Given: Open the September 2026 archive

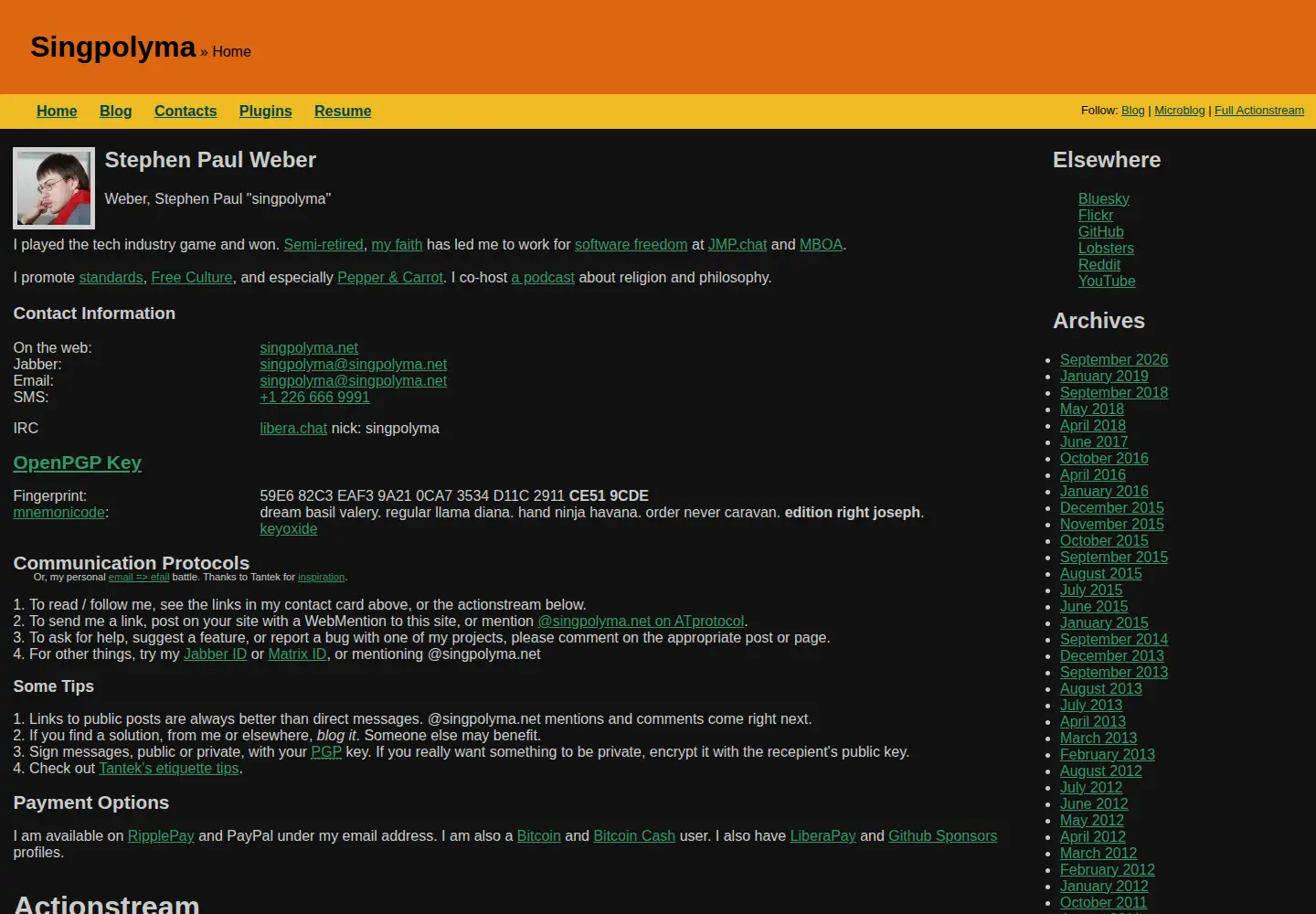Looking at the screenshot, I should (x=1114, y=360).
